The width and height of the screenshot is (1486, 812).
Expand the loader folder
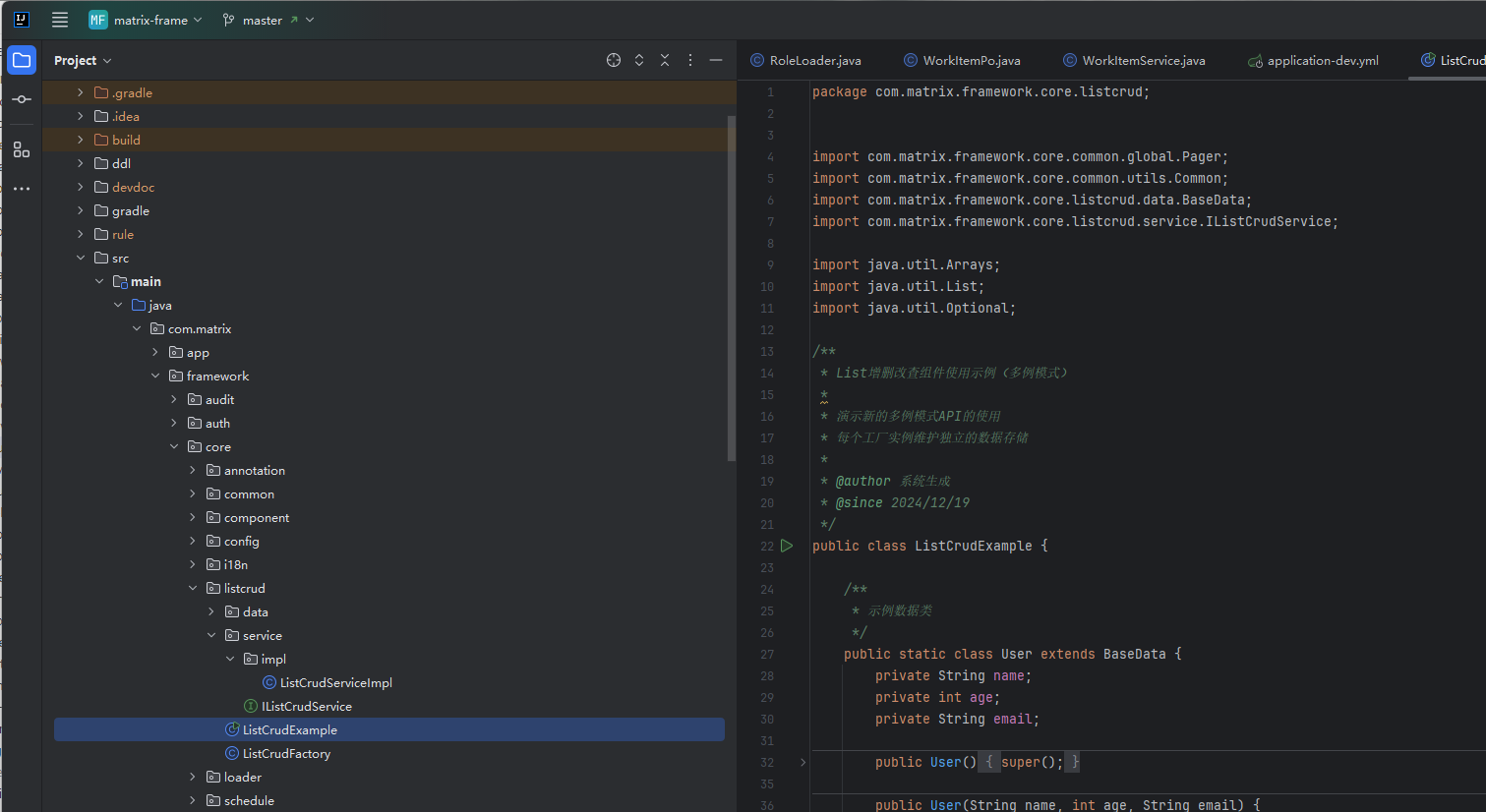(192, 777)
